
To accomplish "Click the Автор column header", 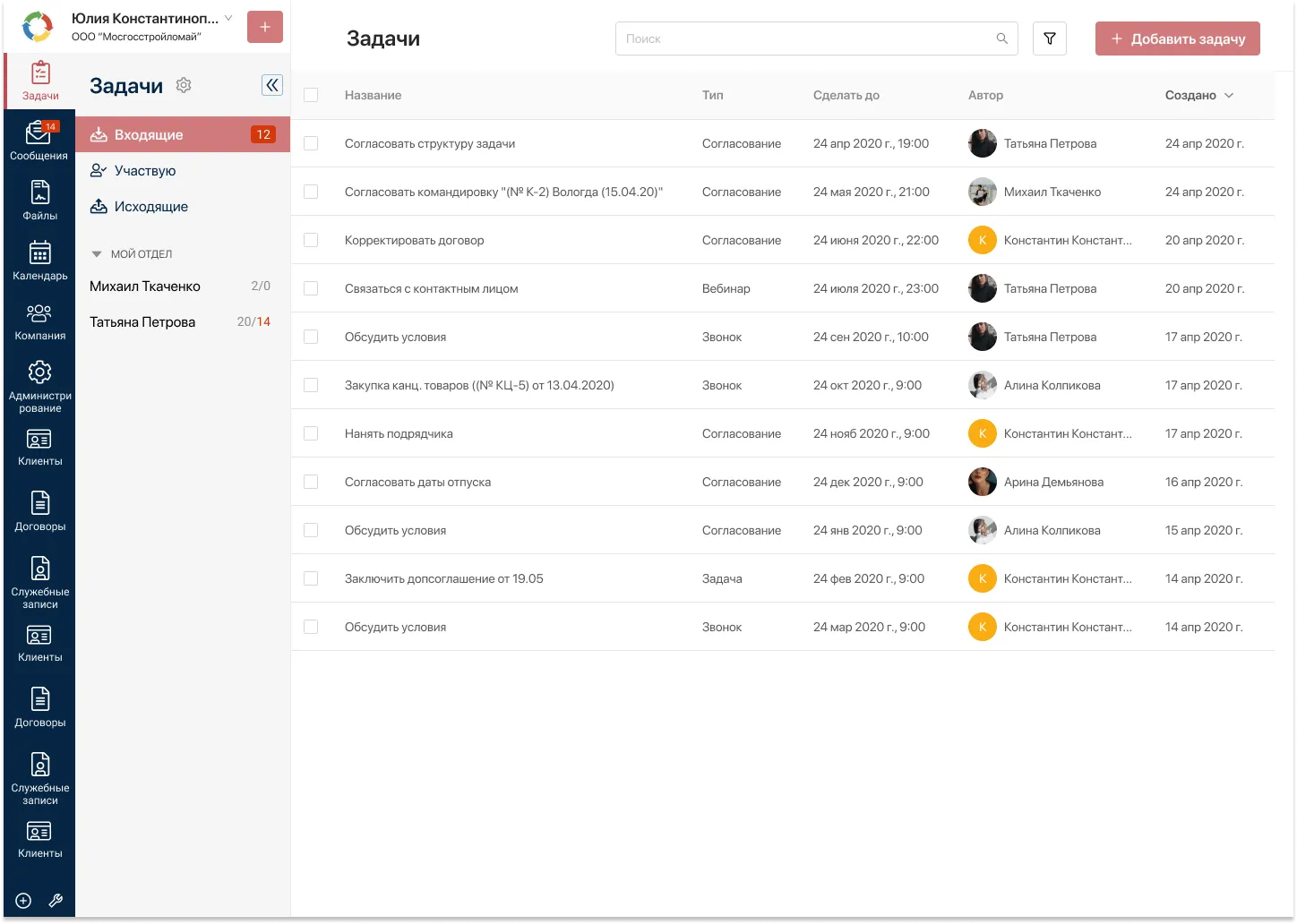I will point(985,95).
